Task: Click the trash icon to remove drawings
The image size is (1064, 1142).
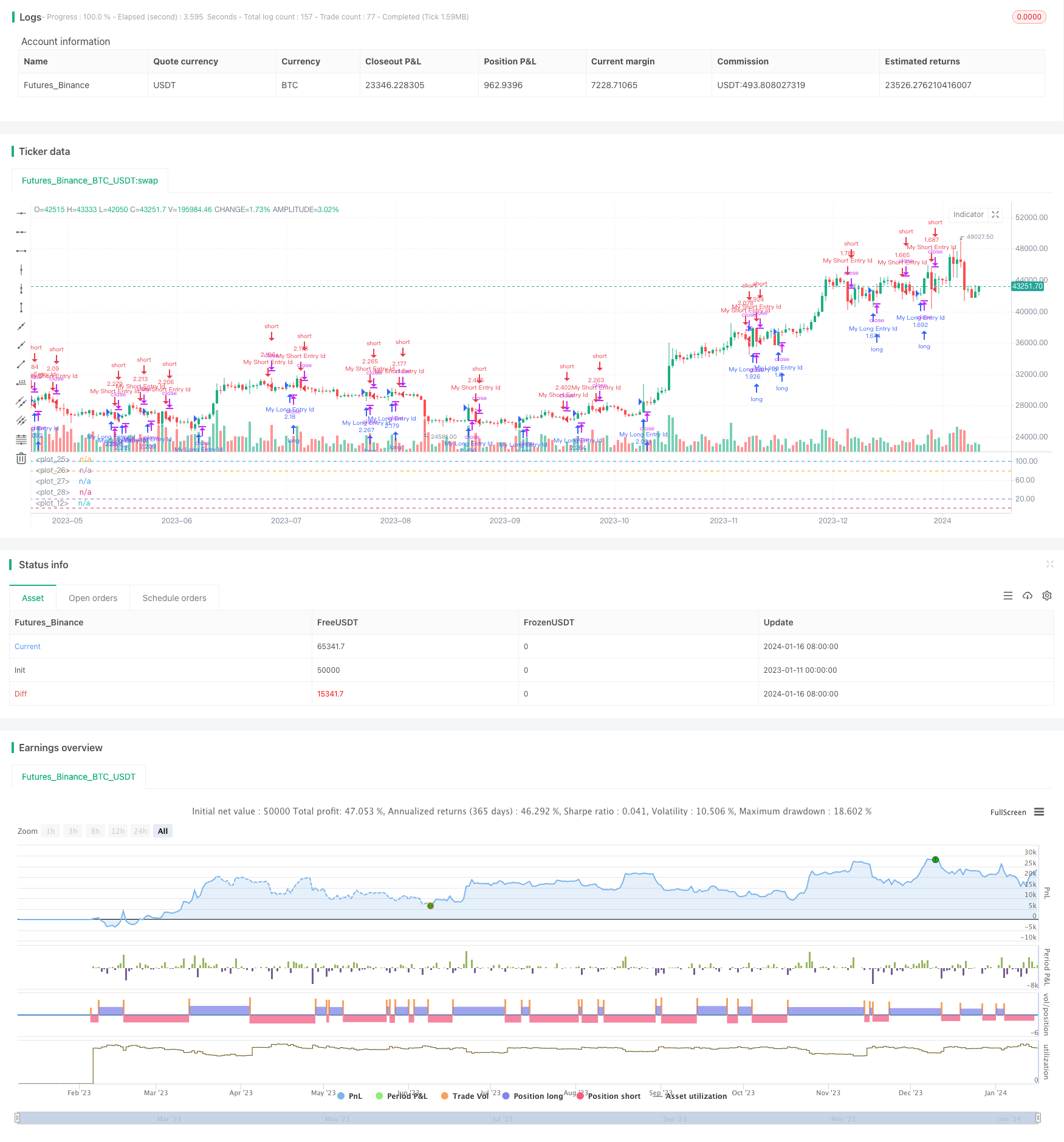Action: coord(21,458)
